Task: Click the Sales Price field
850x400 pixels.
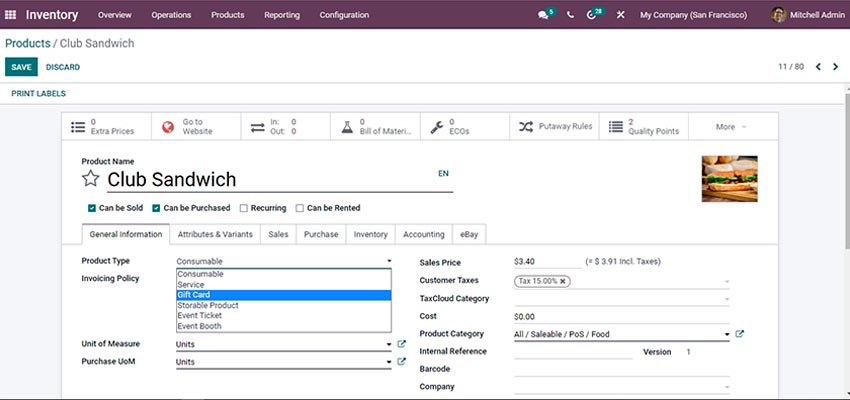Action: tap(548, 262)
